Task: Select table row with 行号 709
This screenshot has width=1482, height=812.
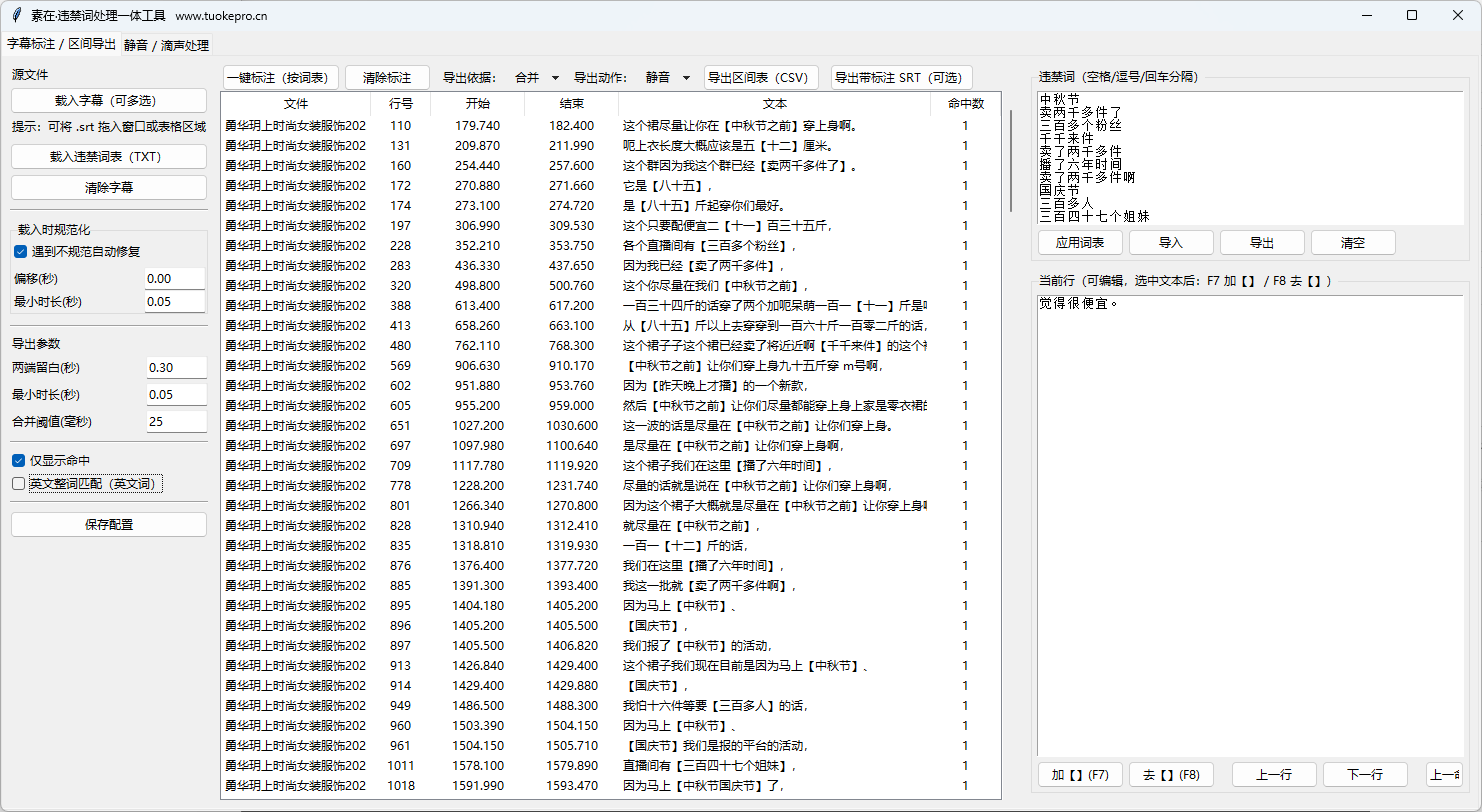Action: tap(611, 466)
